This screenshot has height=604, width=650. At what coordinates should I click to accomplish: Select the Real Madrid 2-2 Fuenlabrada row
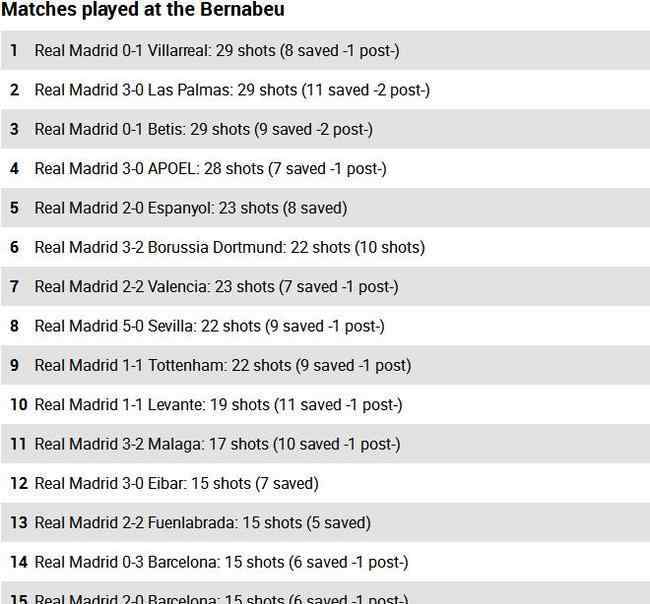[x=202, y=523]
